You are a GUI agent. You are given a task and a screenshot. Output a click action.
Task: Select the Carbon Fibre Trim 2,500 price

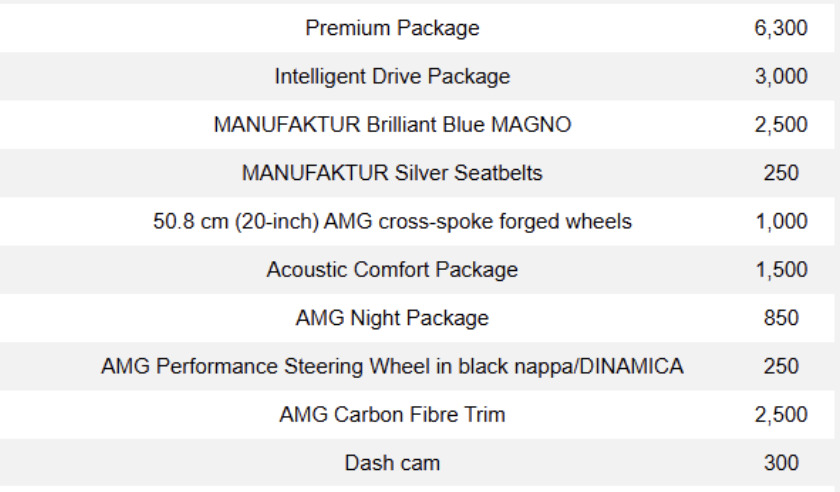(x=781, y=415)
